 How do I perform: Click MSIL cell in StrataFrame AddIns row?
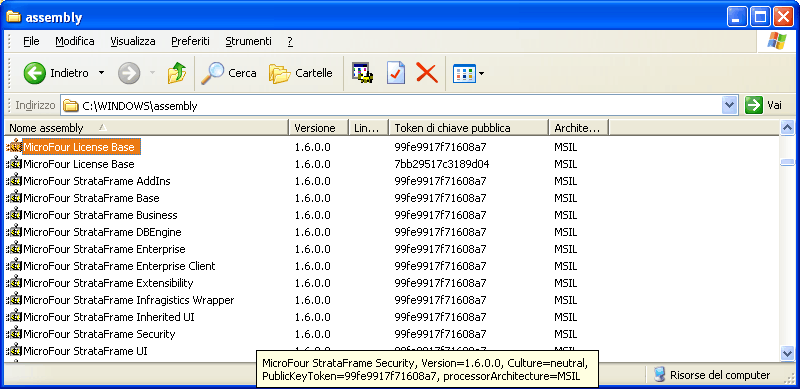[566, 181]
